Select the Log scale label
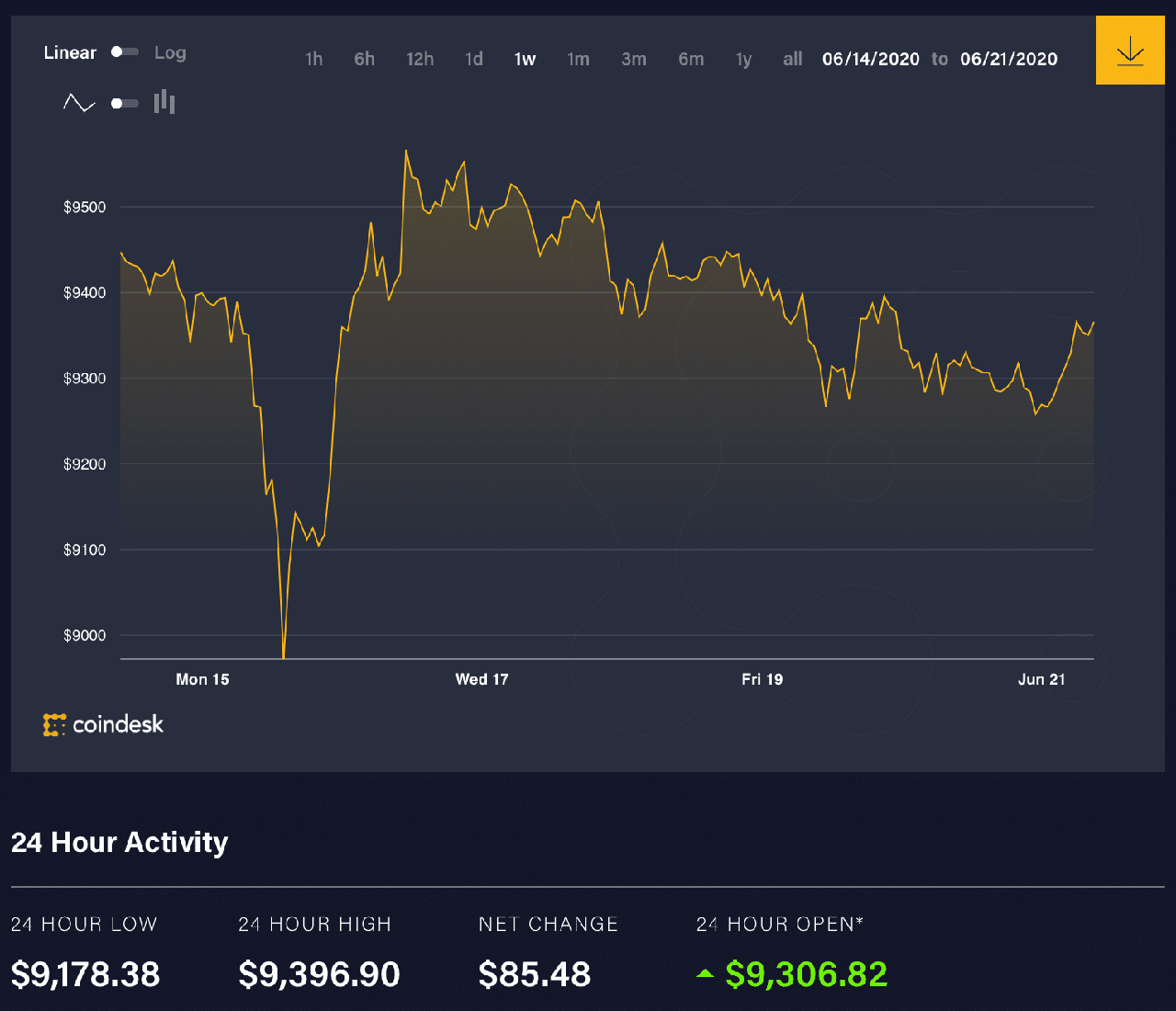The image size is (1176, 1011). (x=170, y=52)
